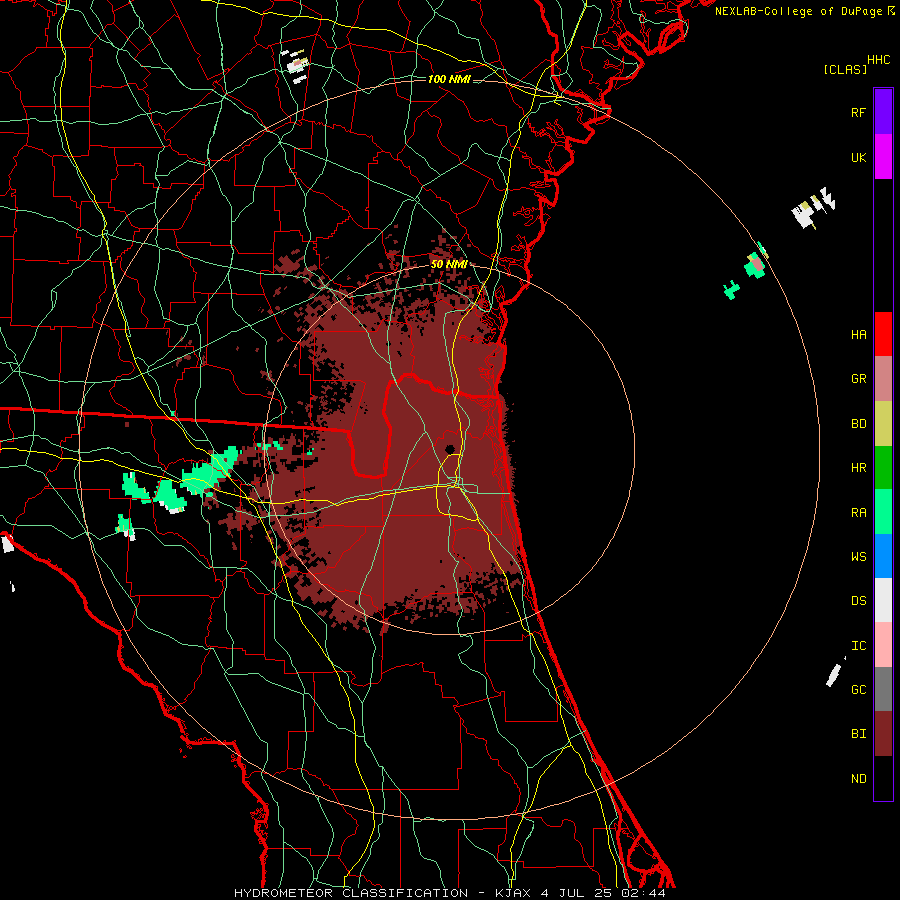The image size is (900, 900).
Task: Click the UK legend label
Action: (x=858, y=157)
